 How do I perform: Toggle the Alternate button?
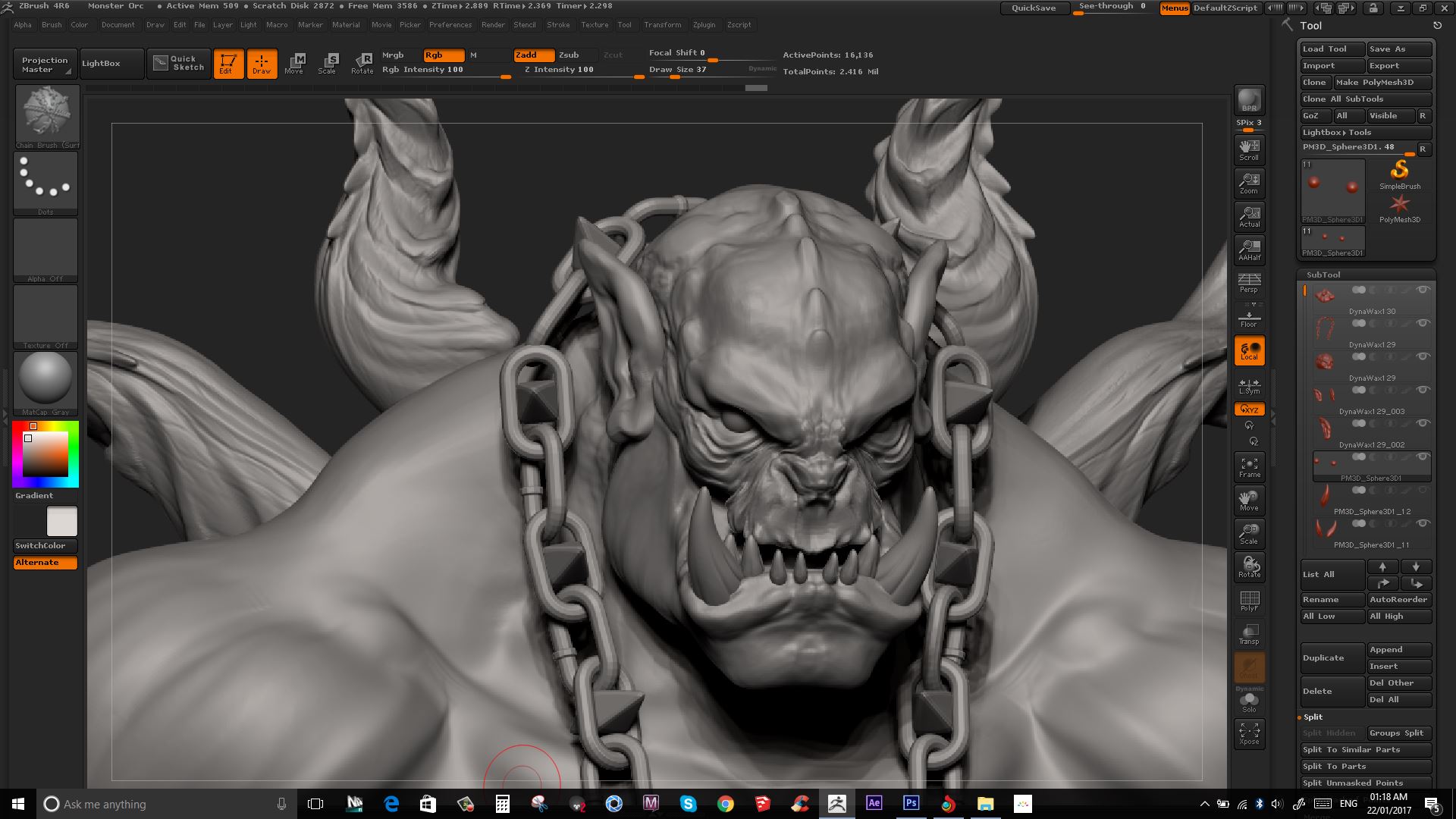click(x=45, y=563)
